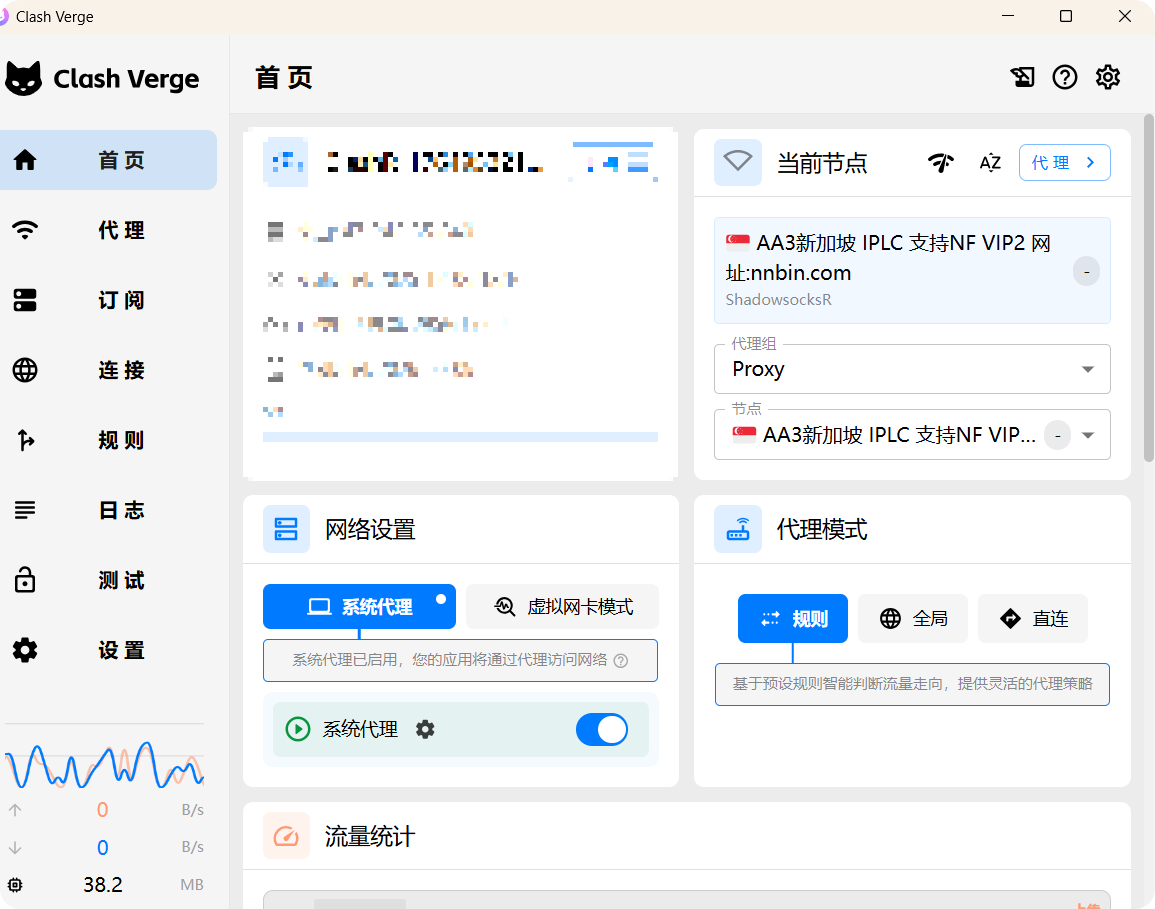Click the info icon beside proxy enabled text

click(x=621, y=661)
